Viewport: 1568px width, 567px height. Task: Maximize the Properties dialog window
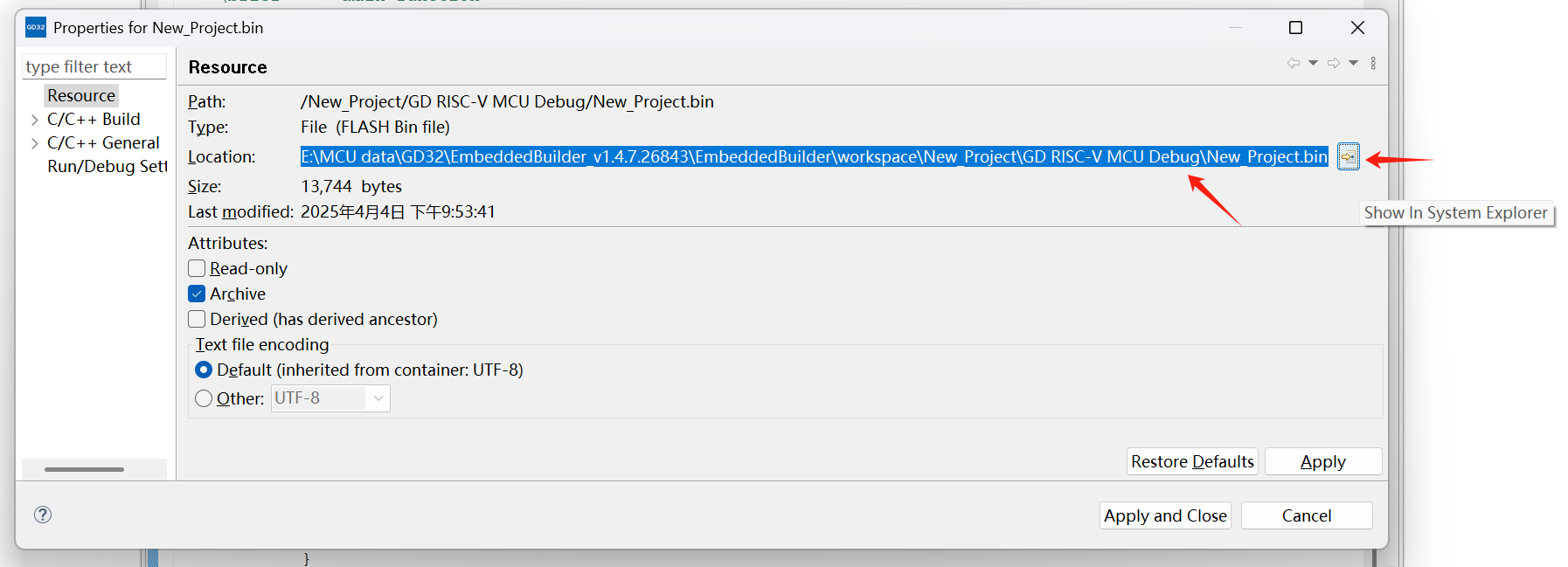pos(1295,28)
